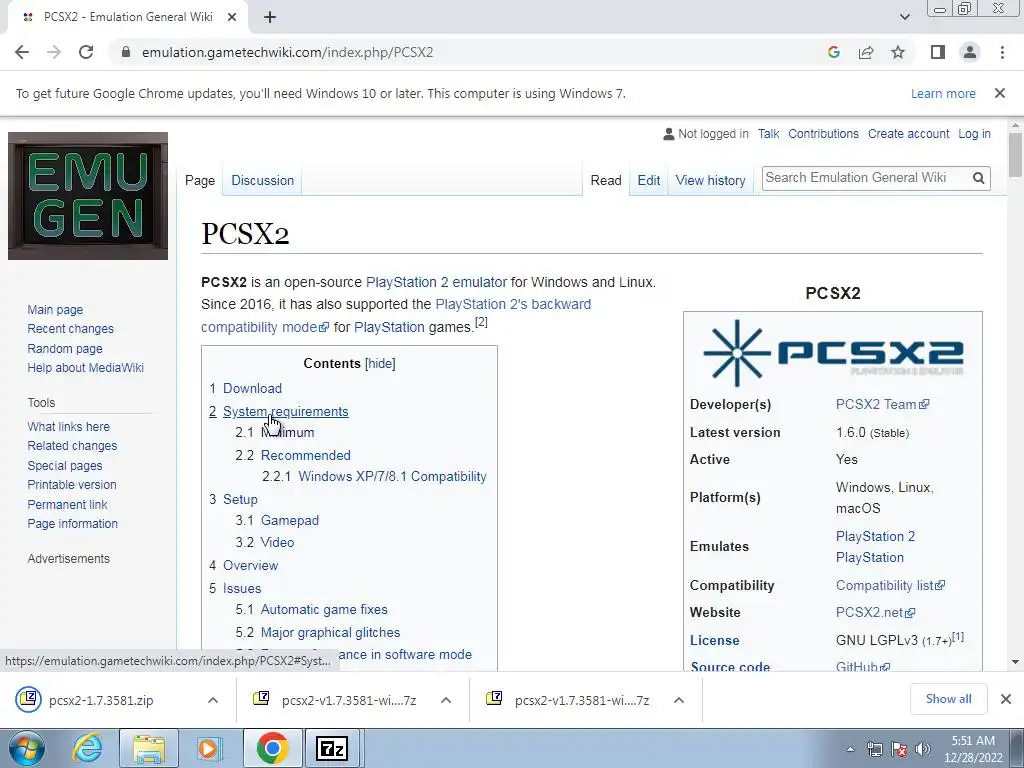Reload the current page

tap(86, 52)
